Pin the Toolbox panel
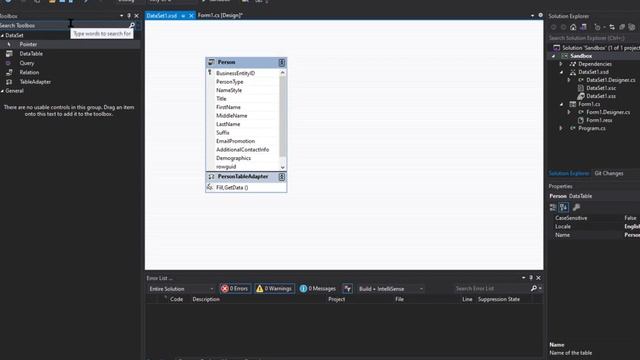This screenshot has height=360, width=640. click(129, 16)
